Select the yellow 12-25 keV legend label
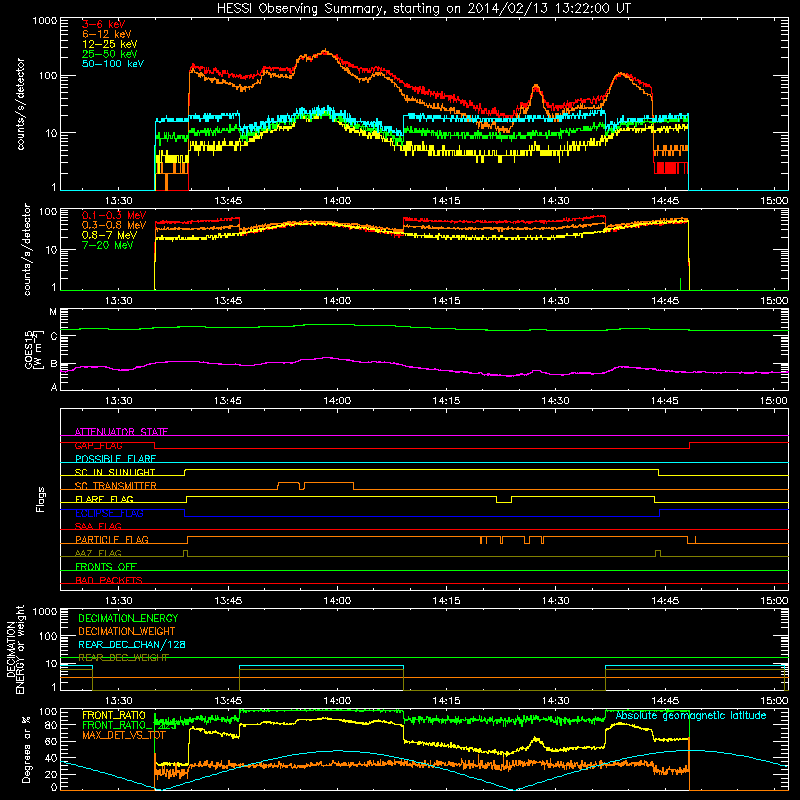The image size is (800, 800). (x=110, y=44)
